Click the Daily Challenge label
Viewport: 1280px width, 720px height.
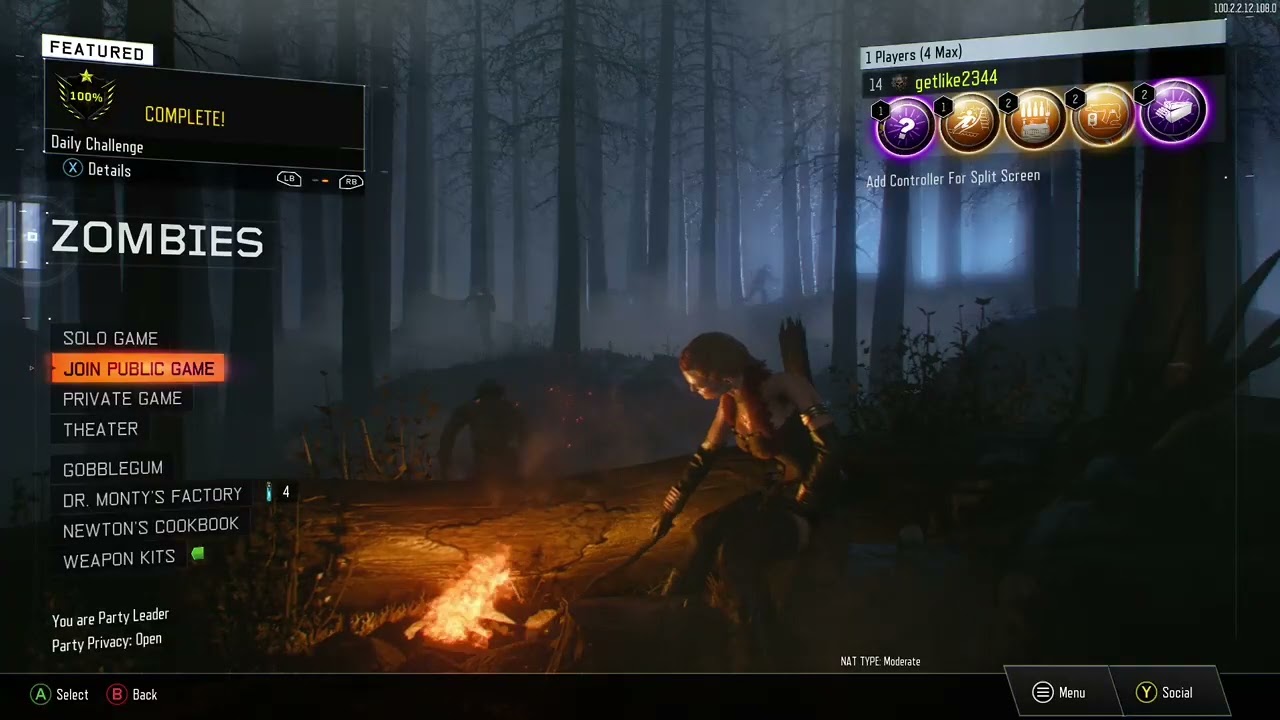(97, 144)
